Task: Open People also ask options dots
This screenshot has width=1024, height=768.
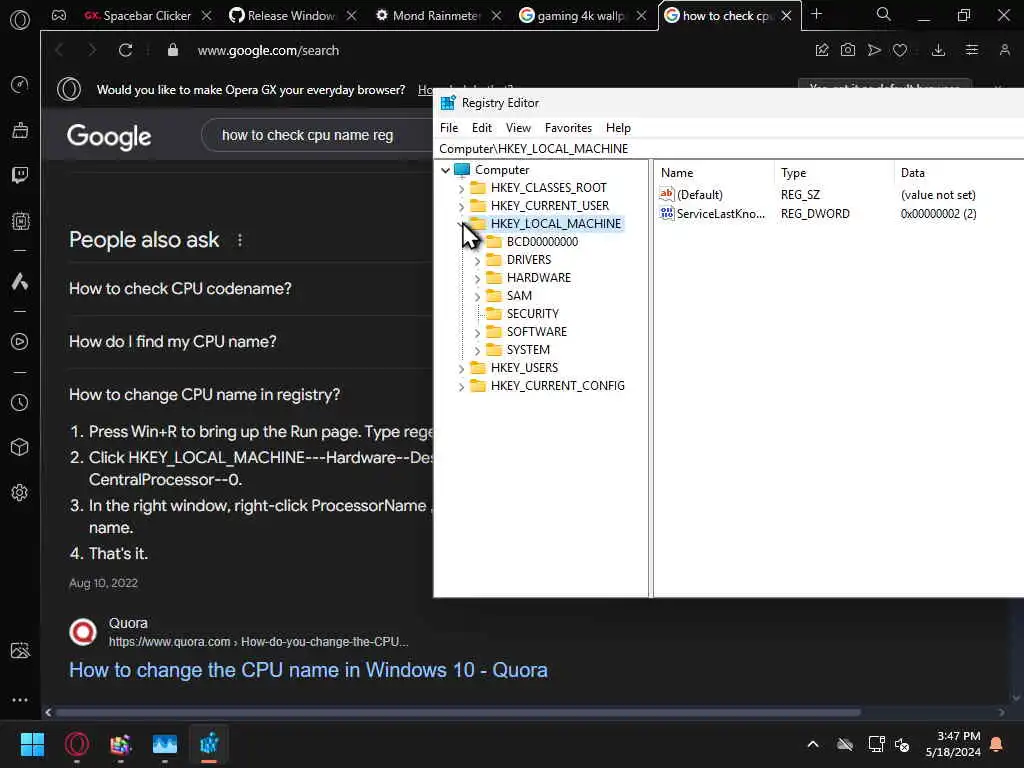Action: (x=240, y=240)
